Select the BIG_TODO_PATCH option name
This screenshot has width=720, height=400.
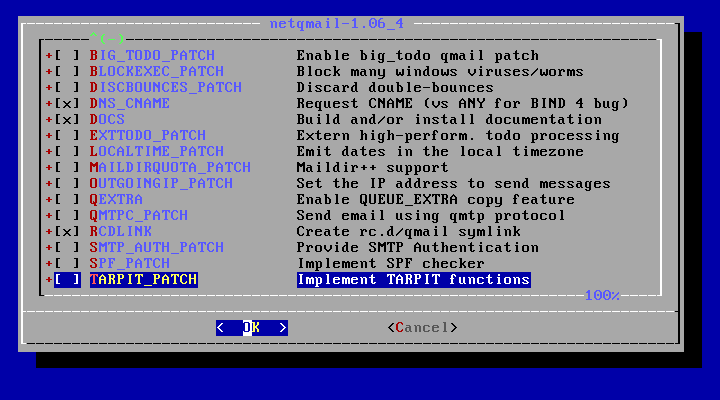pos(152,56)
